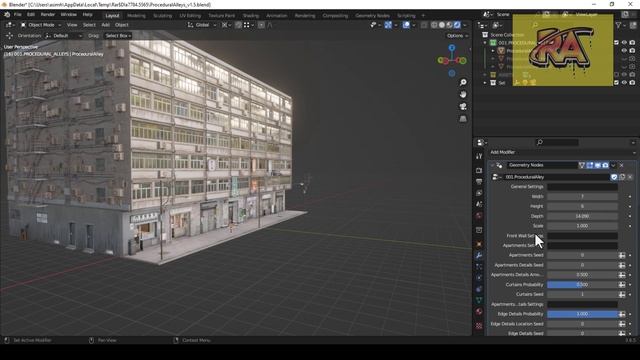Viewport: 640px width, 360px height.
Task: Select wireframe viewport shading
Action: pyautogui.click(x=434, y=25)
